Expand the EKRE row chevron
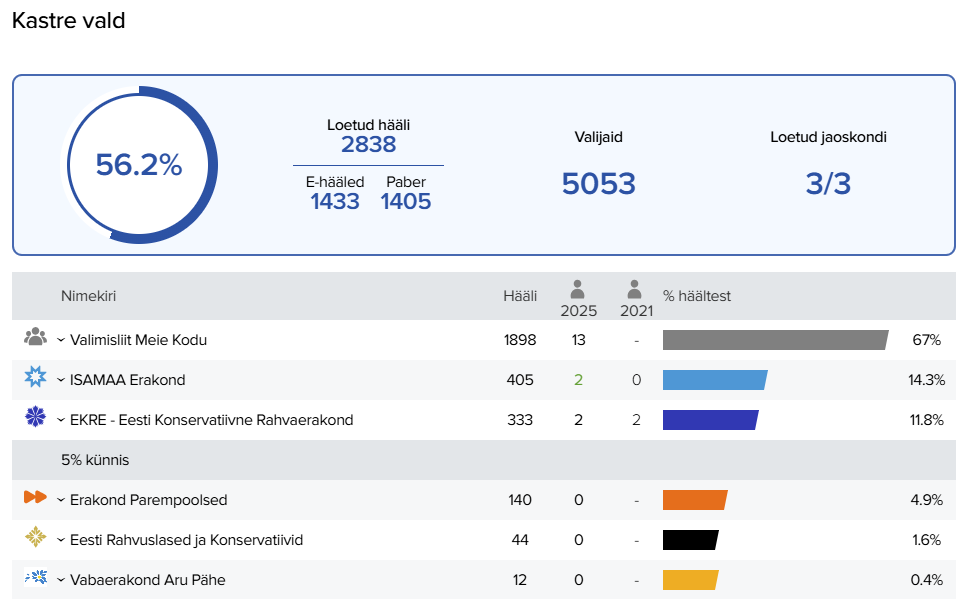Screen dimensions: 972x599 click(x=61, y=421)
